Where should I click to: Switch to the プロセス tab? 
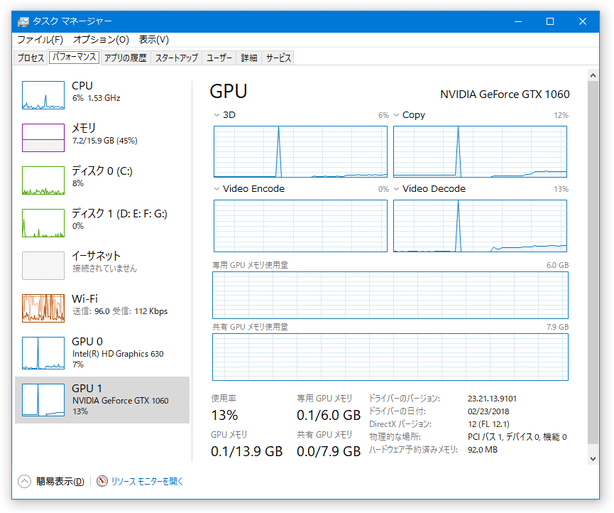tap(31, 58)
